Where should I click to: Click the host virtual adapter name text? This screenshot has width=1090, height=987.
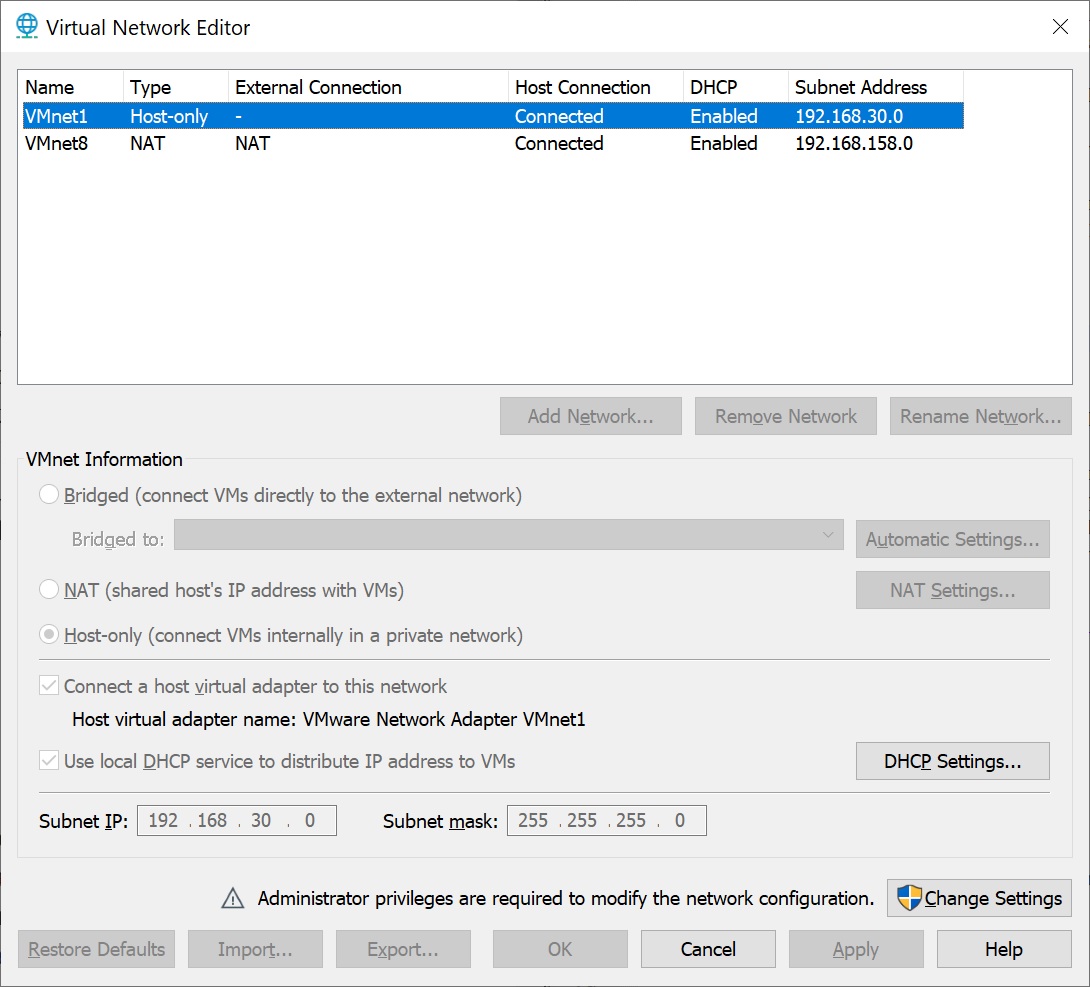pos(328,719)
